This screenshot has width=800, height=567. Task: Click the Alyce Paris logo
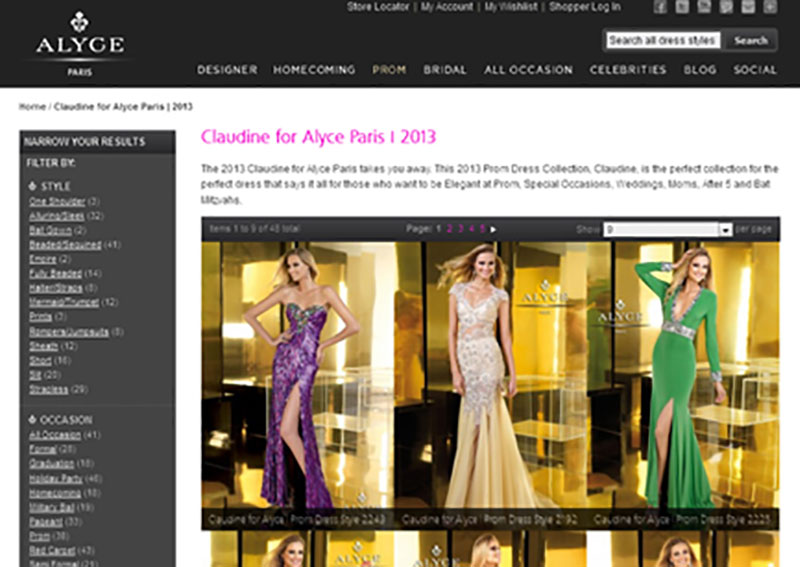point(80,44)
